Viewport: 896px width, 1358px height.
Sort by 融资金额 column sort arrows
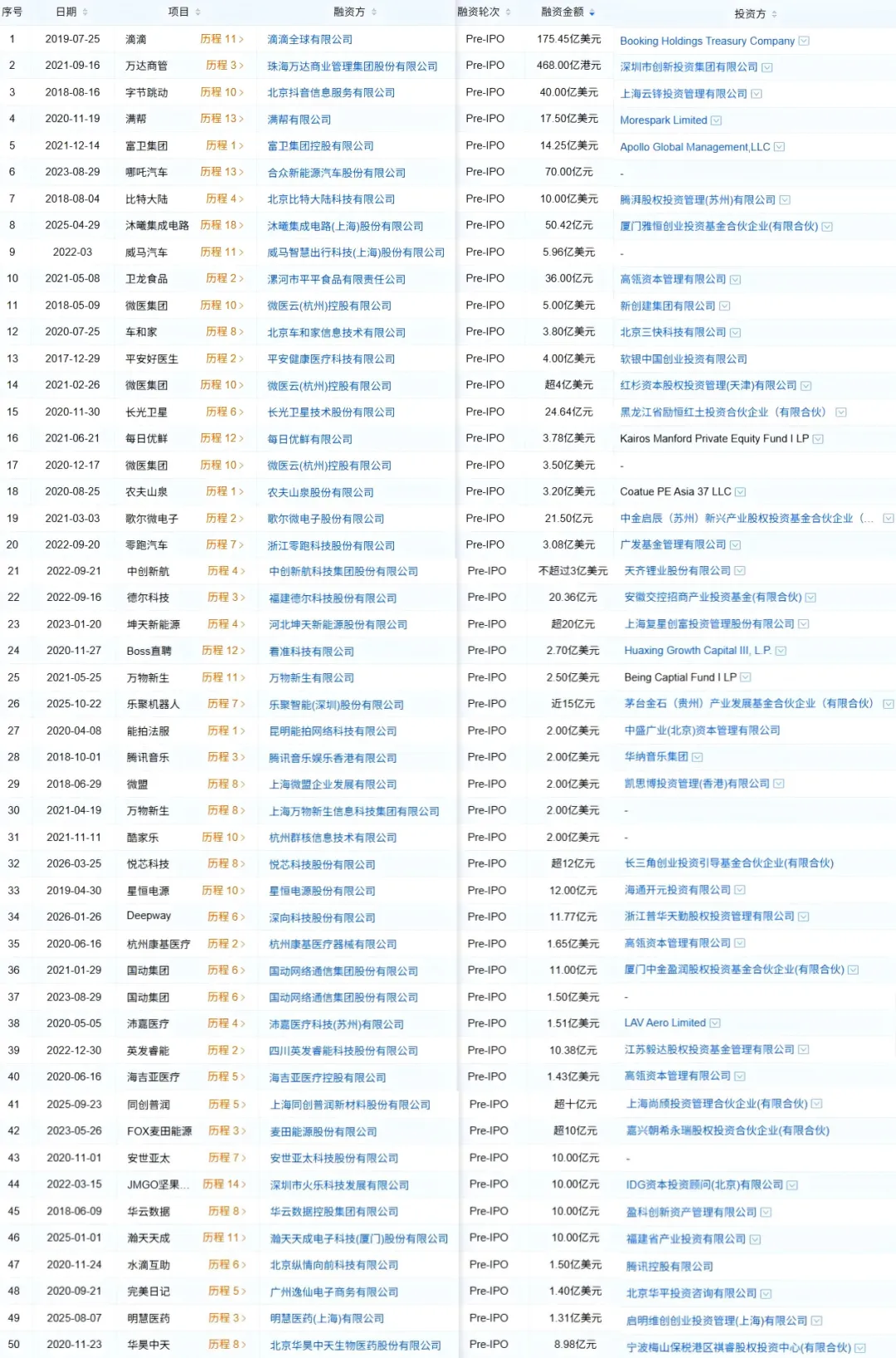592,12
